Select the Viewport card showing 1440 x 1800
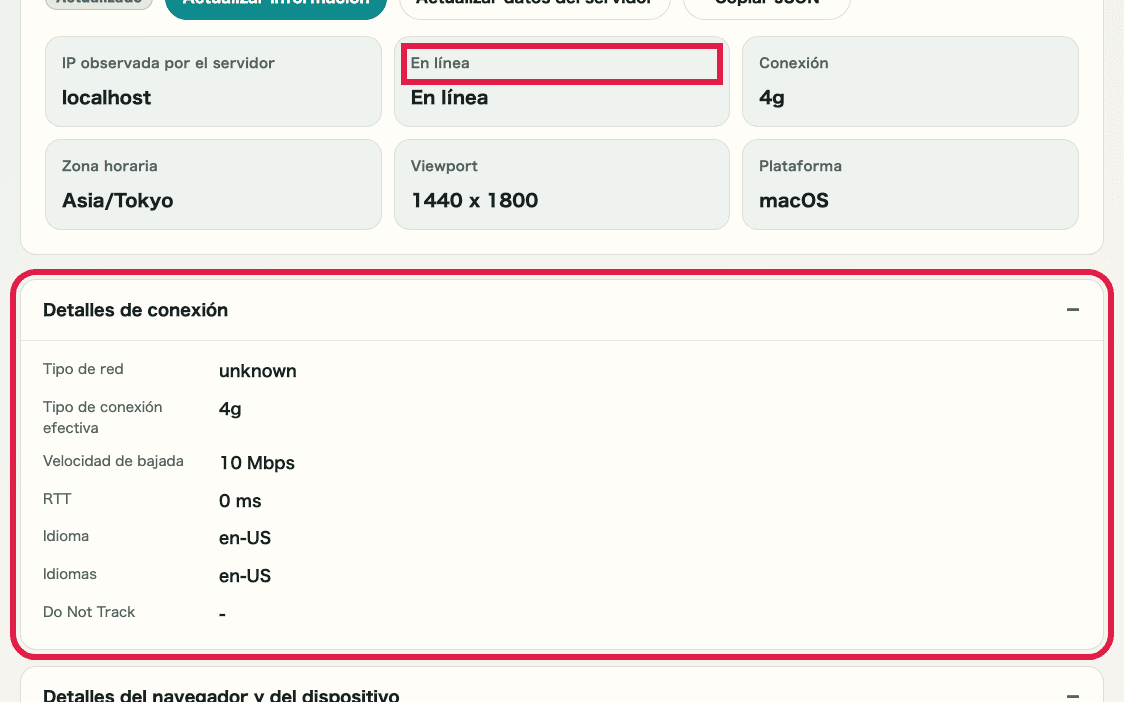This screenshot has height=702, width=1124. [561, 184]
